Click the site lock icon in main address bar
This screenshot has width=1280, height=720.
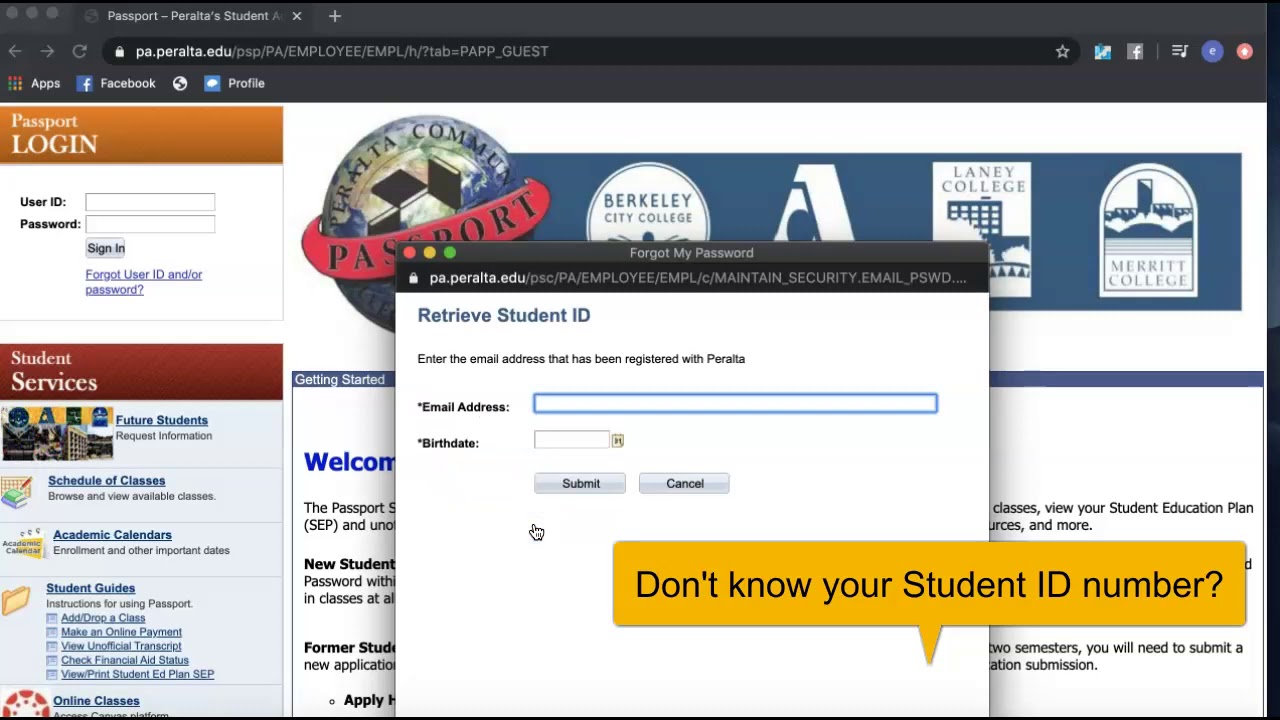(119, 51)
